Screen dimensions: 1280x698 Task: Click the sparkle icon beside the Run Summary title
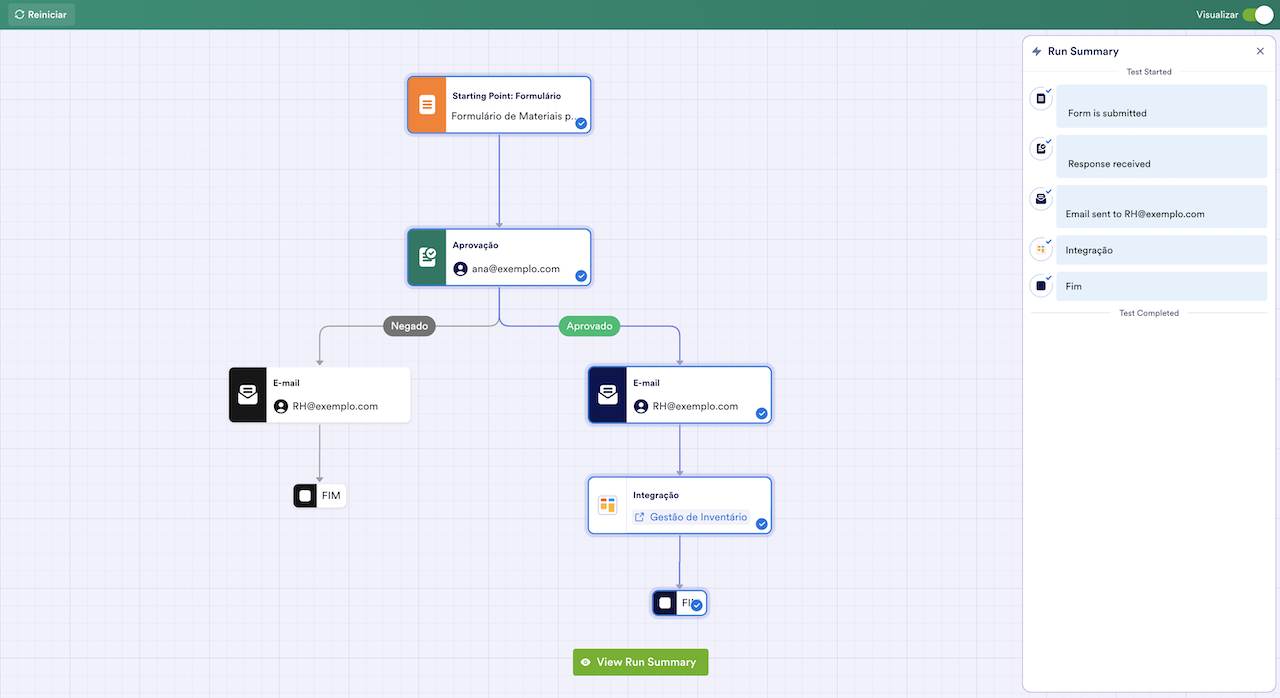click(1035, 51)
